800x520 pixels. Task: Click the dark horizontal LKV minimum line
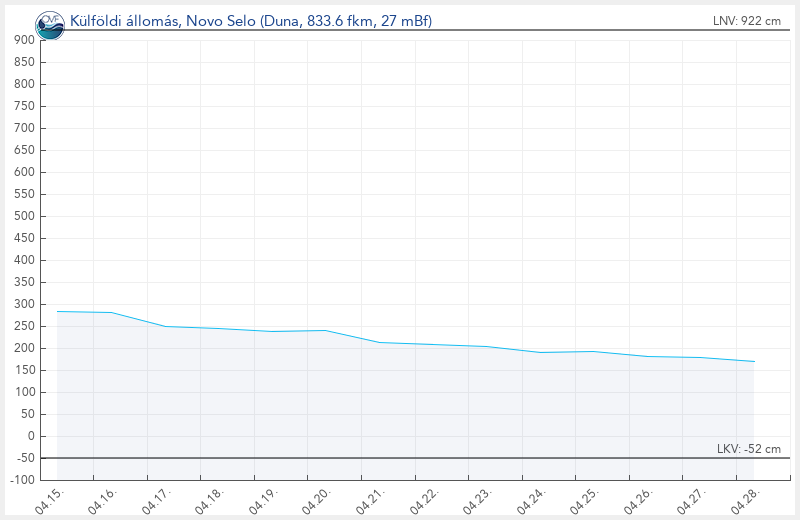click(x=400, y=459)
